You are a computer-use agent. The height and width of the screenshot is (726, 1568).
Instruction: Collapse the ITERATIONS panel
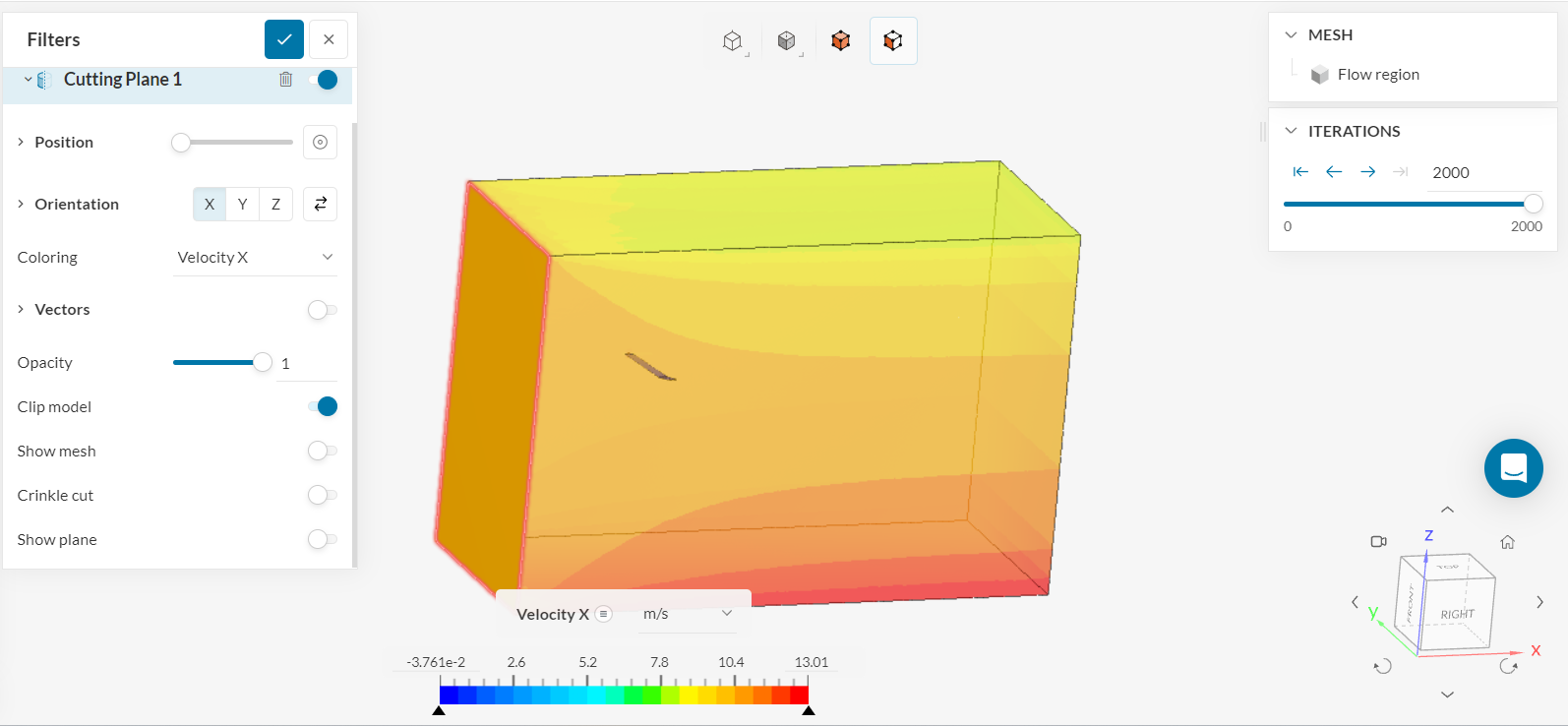(1292, 132)
